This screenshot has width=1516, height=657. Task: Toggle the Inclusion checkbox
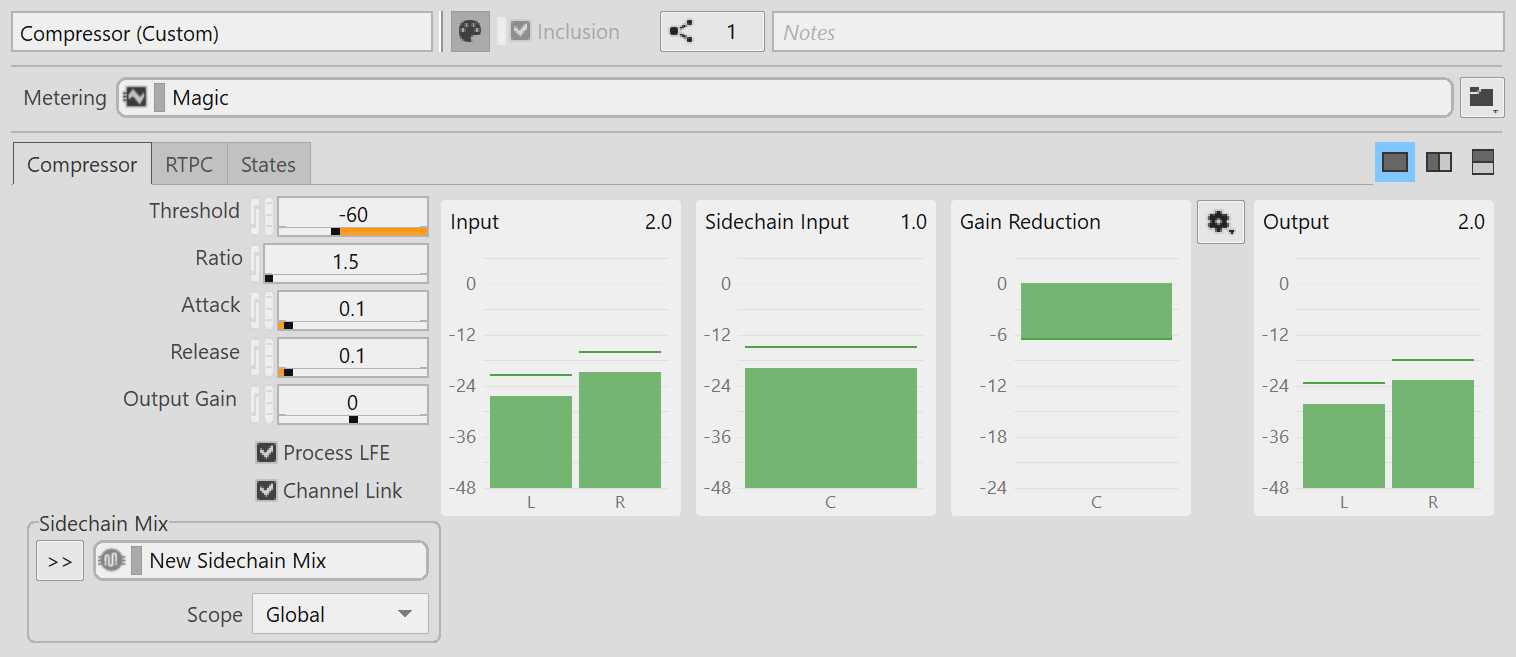tap(520, 32)
